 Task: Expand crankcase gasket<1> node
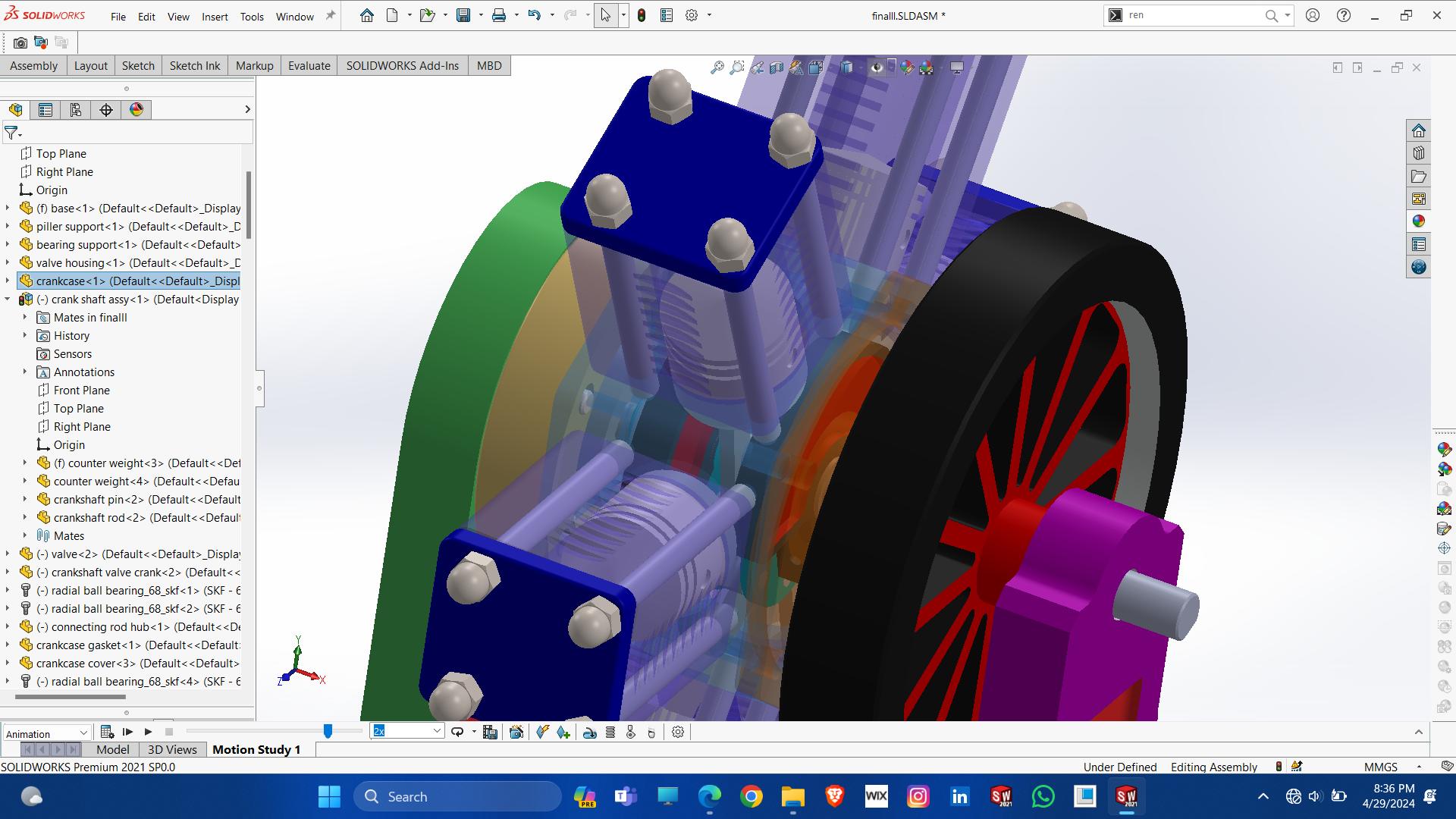pyautogui.click(x=8, y=645)
